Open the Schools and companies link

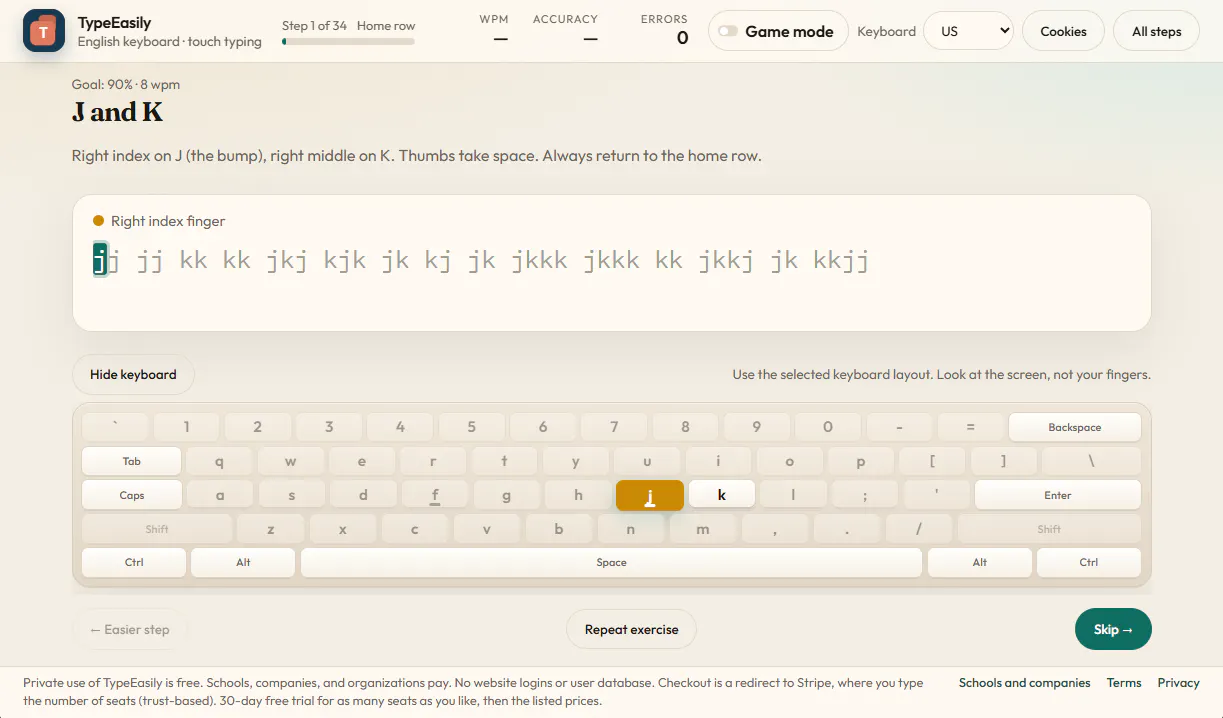(x=1024, y=683)
